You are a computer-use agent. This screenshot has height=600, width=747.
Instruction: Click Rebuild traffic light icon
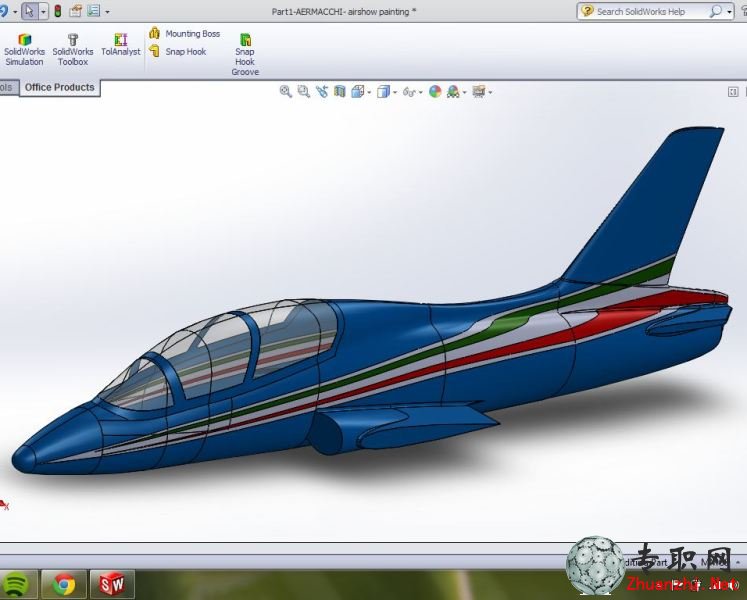58,11
